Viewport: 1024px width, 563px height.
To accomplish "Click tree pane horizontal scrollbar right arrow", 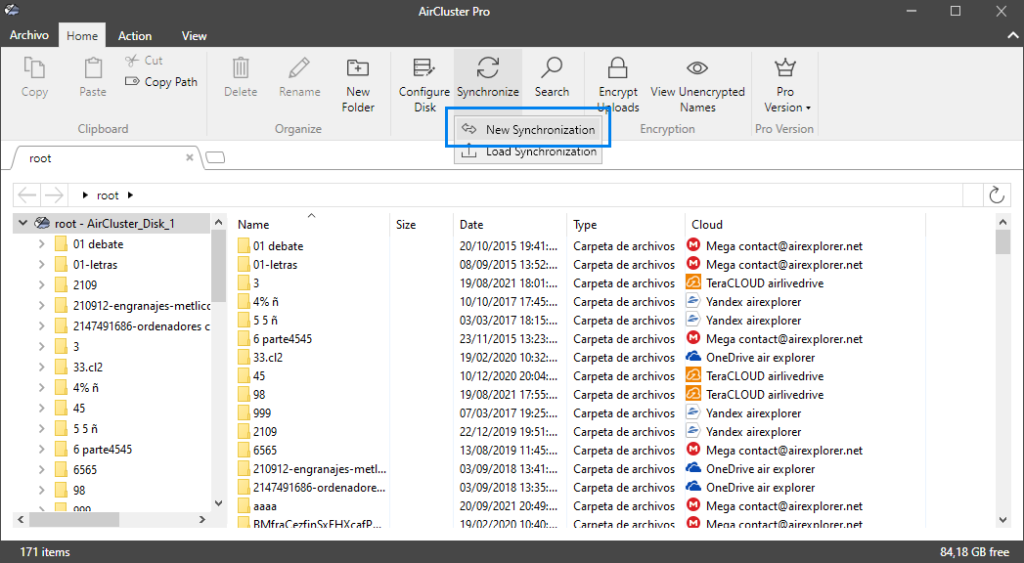I will tap(202, 519).
